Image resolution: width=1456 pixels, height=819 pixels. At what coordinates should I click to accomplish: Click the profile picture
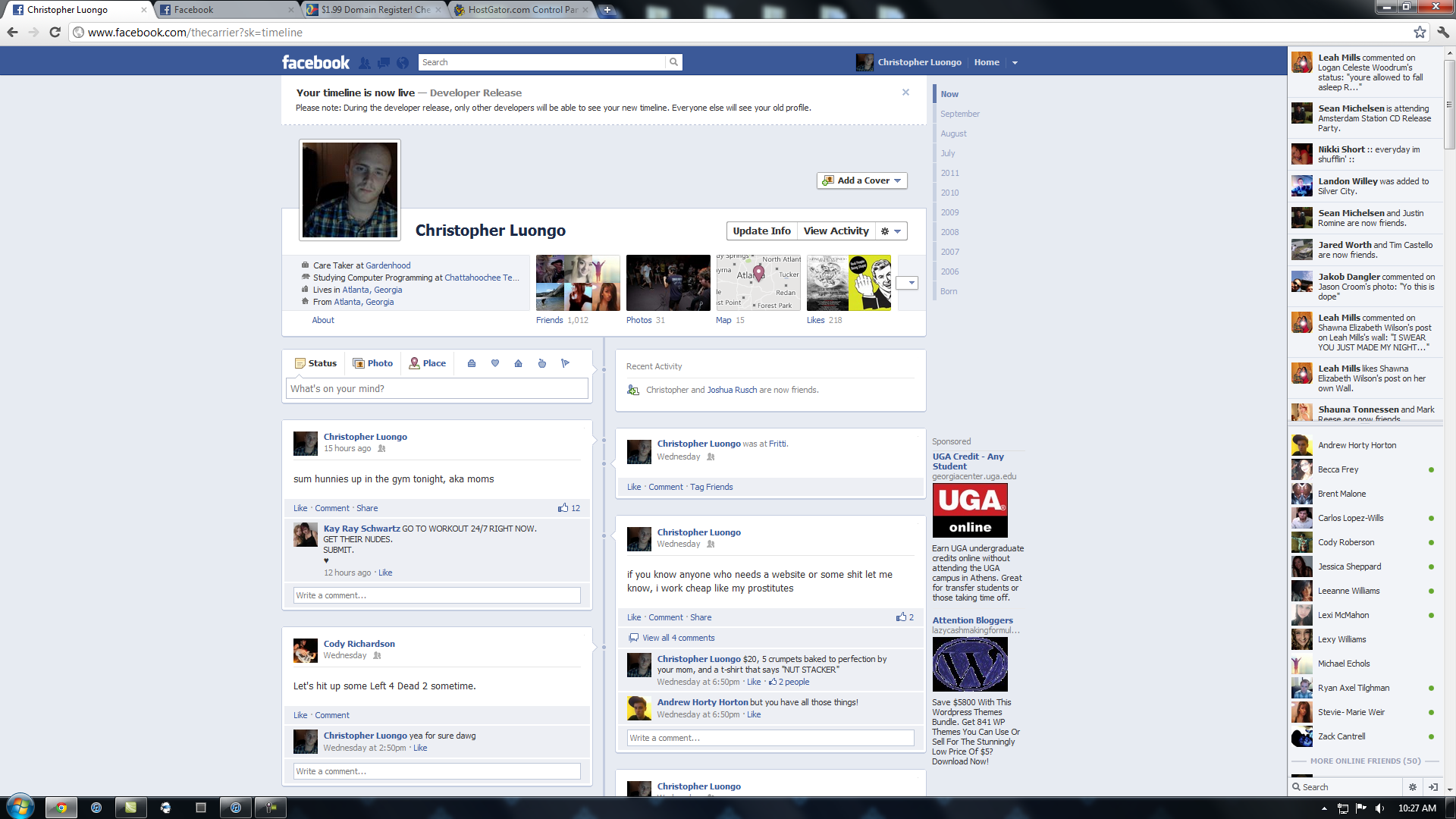(350, 190)
